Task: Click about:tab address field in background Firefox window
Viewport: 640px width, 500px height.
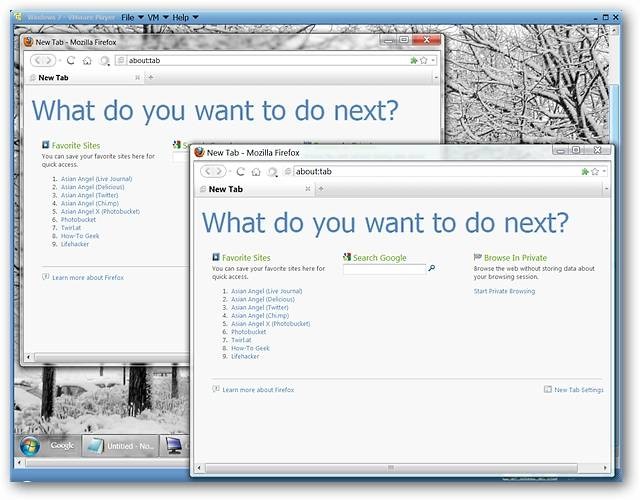Action: coord(267,60)
